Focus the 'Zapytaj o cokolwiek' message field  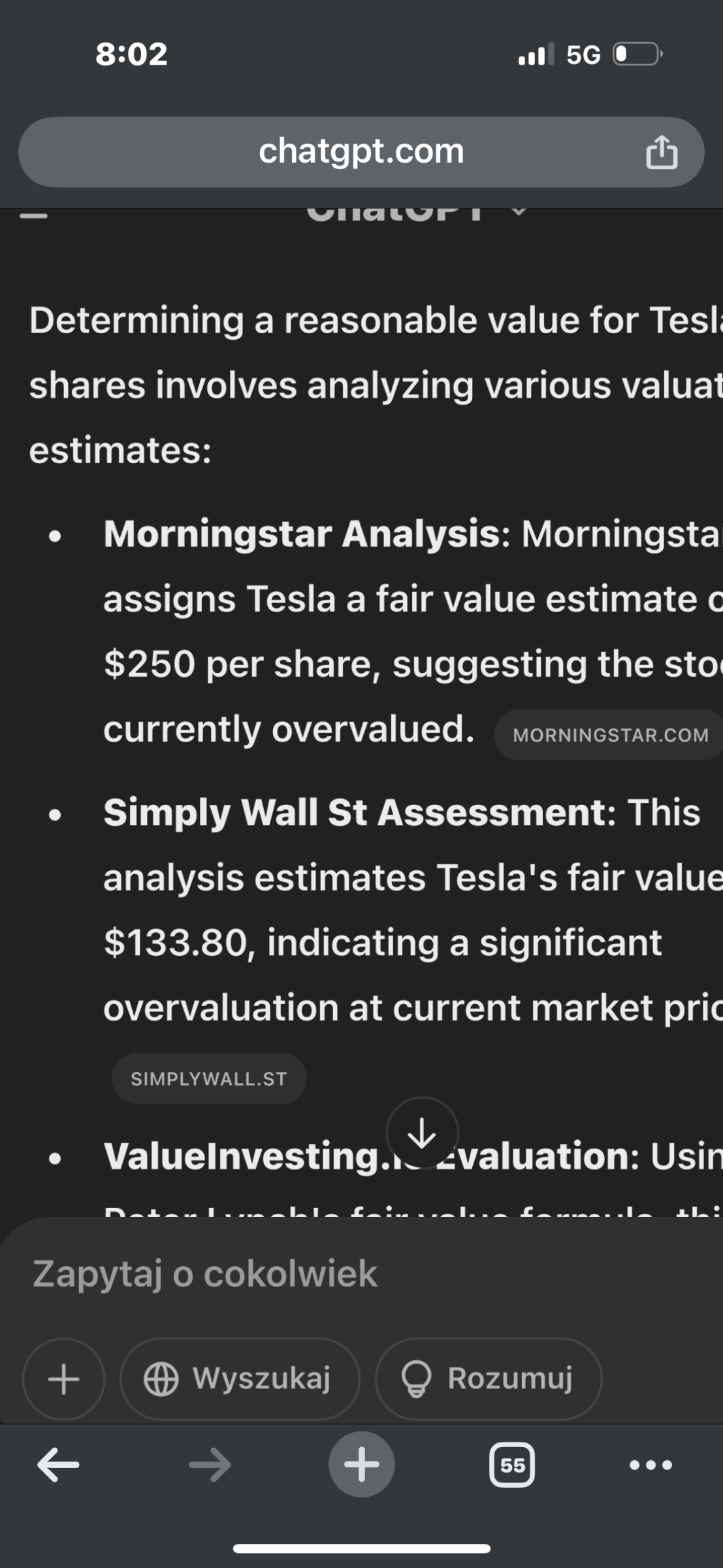[361, 1273]
